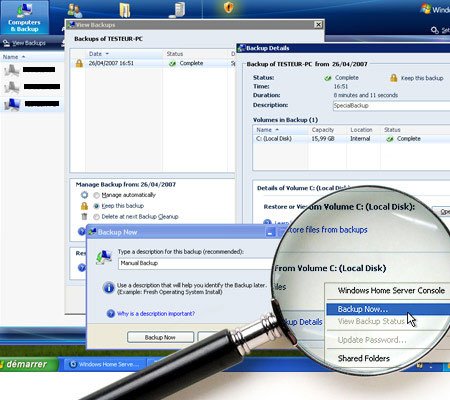Image resolution: width=450 pixels, height=400 pixels.
Task: Minimize the Backup Now dialog
Action: [x=270, y=232]
